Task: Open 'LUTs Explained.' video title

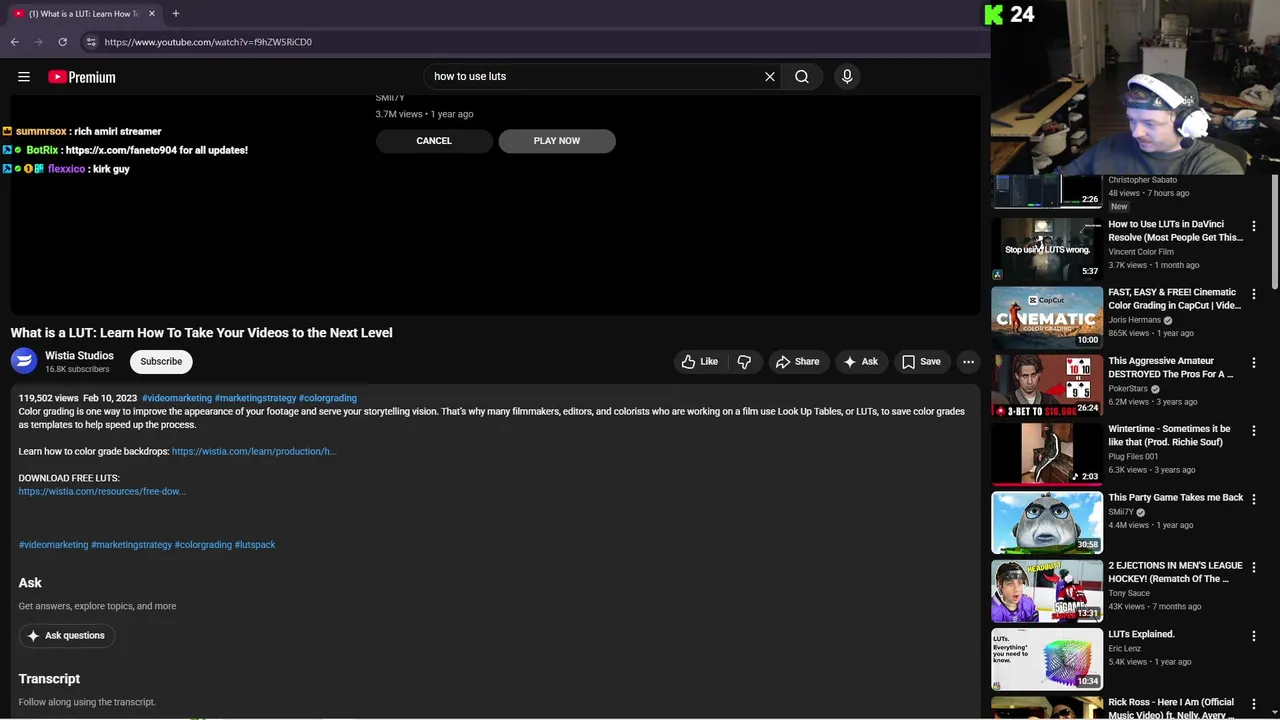Action: (x=1141, y=634)
